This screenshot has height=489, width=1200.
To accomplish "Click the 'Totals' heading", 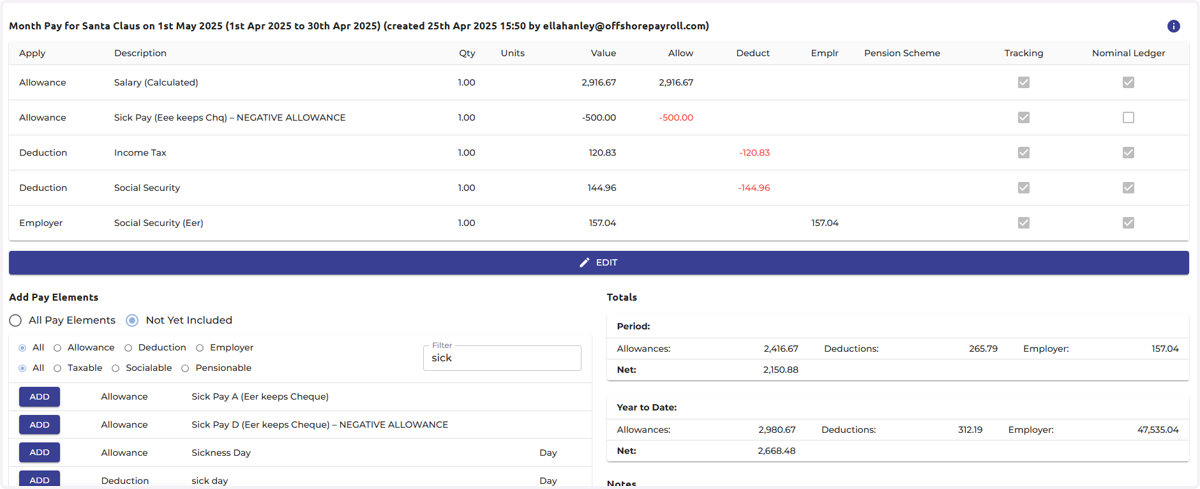I will pyautogui.click(x=622, y=298).
